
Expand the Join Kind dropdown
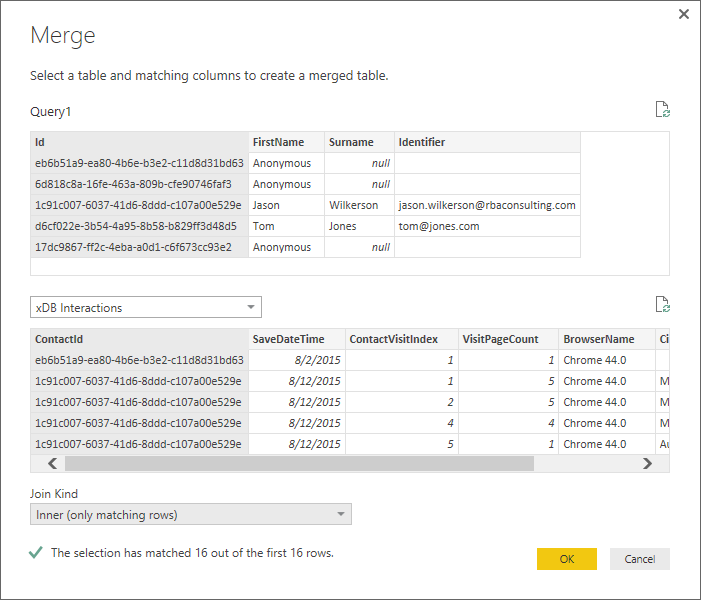tap(191, 515)
